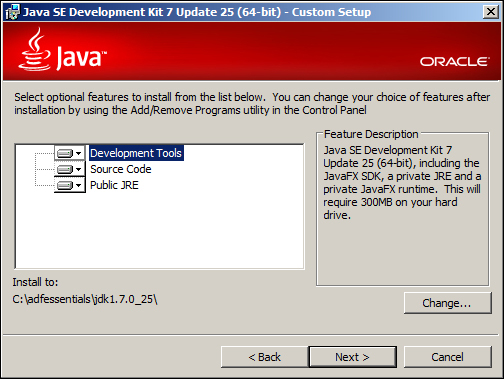
Task: Click the Java coffee cup logo
Action: click(x=34, y=49)
